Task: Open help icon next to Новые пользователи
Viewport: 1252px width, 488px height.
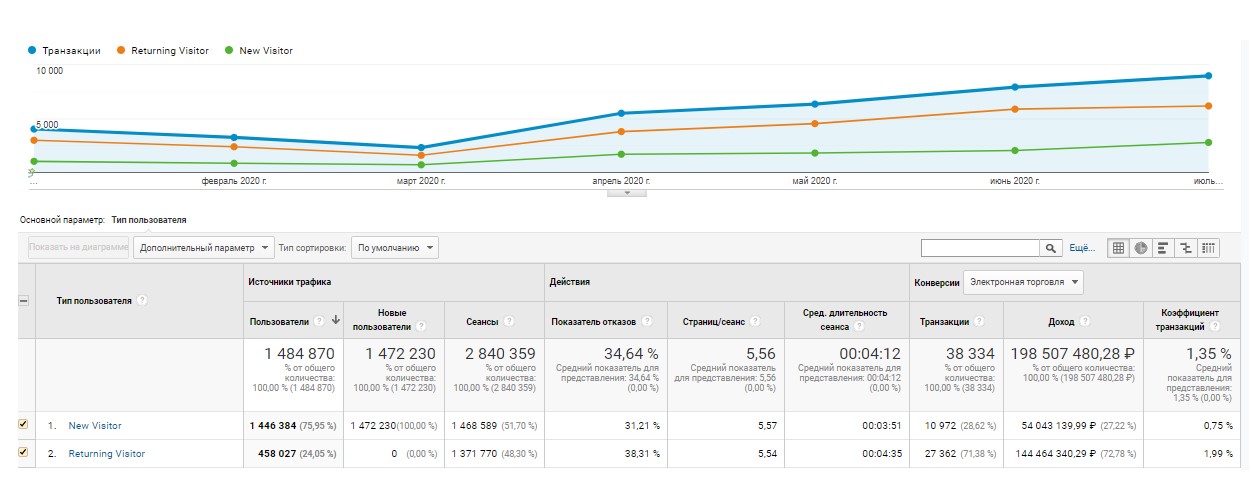Action: click(x=421, y=327)
